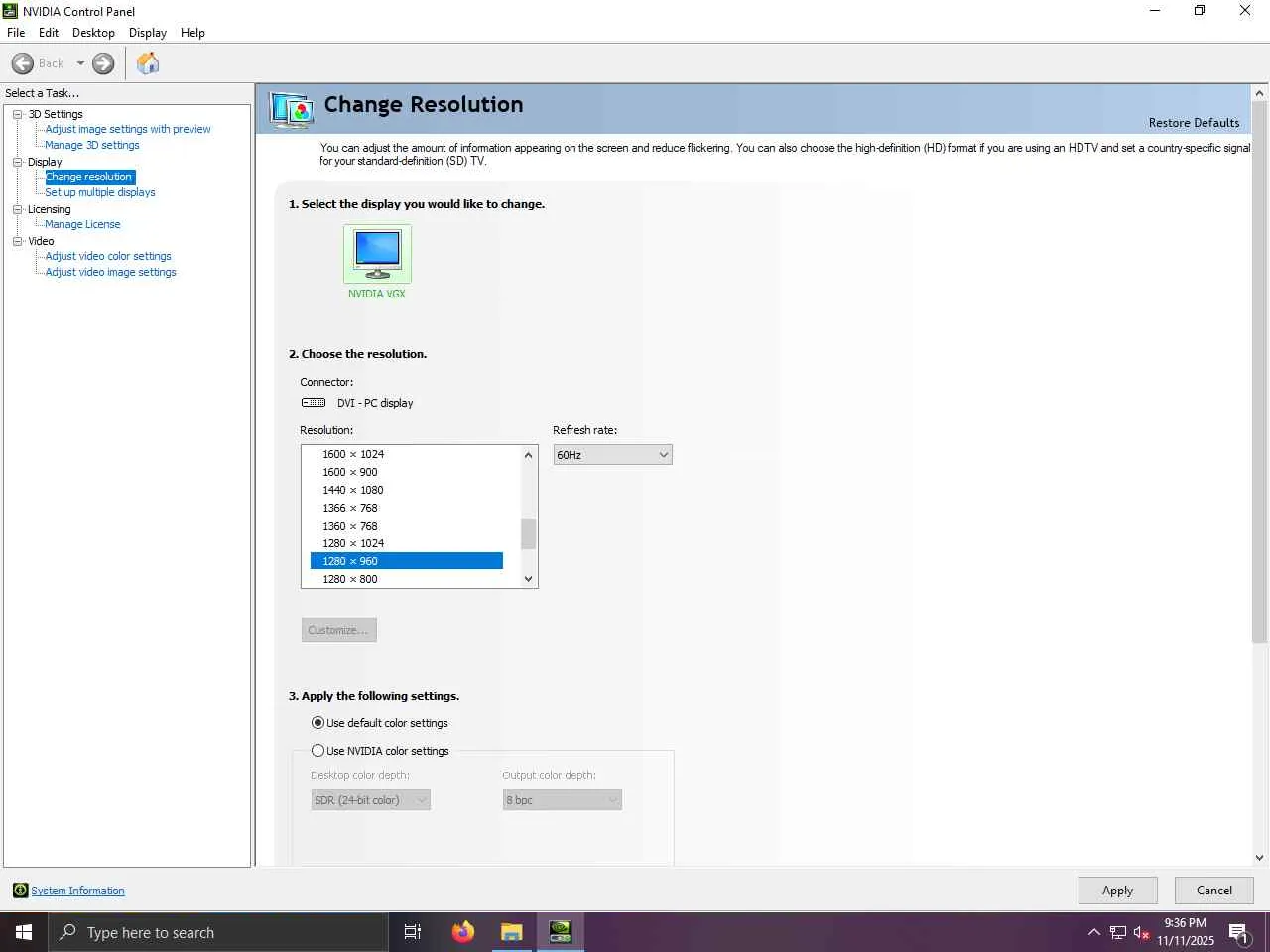Open Set up multiple displays task
This screenshot has height=952, width=1270.
click(x=100, y=192)
